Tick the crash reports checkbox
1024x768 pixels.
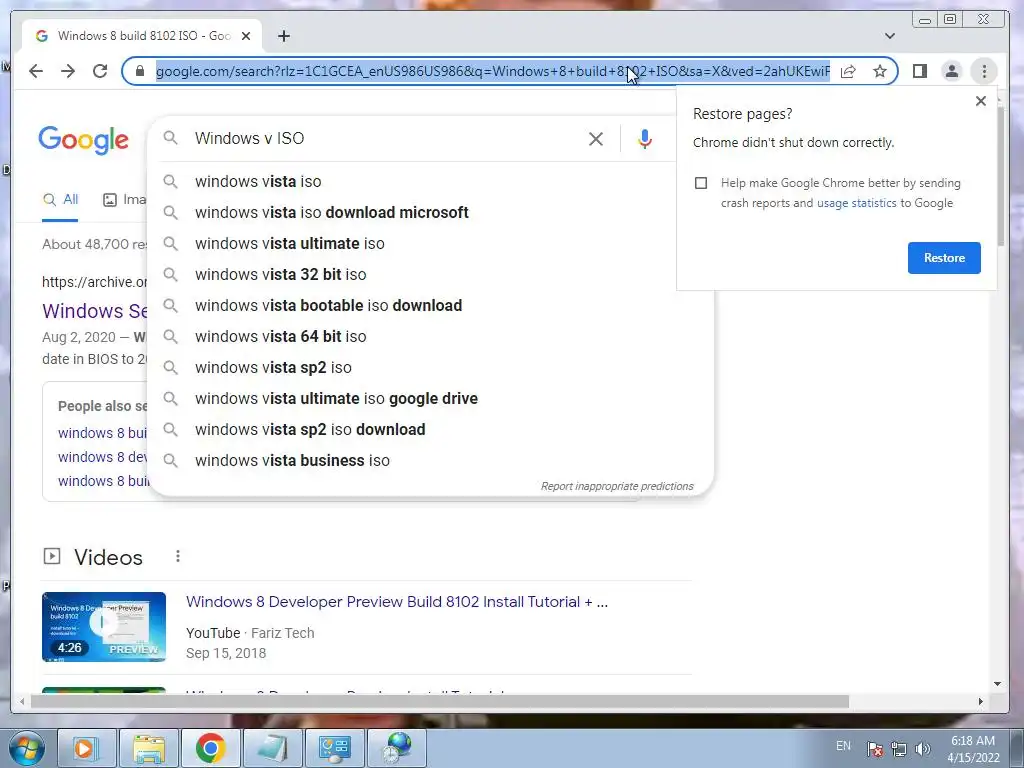pyautogui.click(x=701, y=183)
